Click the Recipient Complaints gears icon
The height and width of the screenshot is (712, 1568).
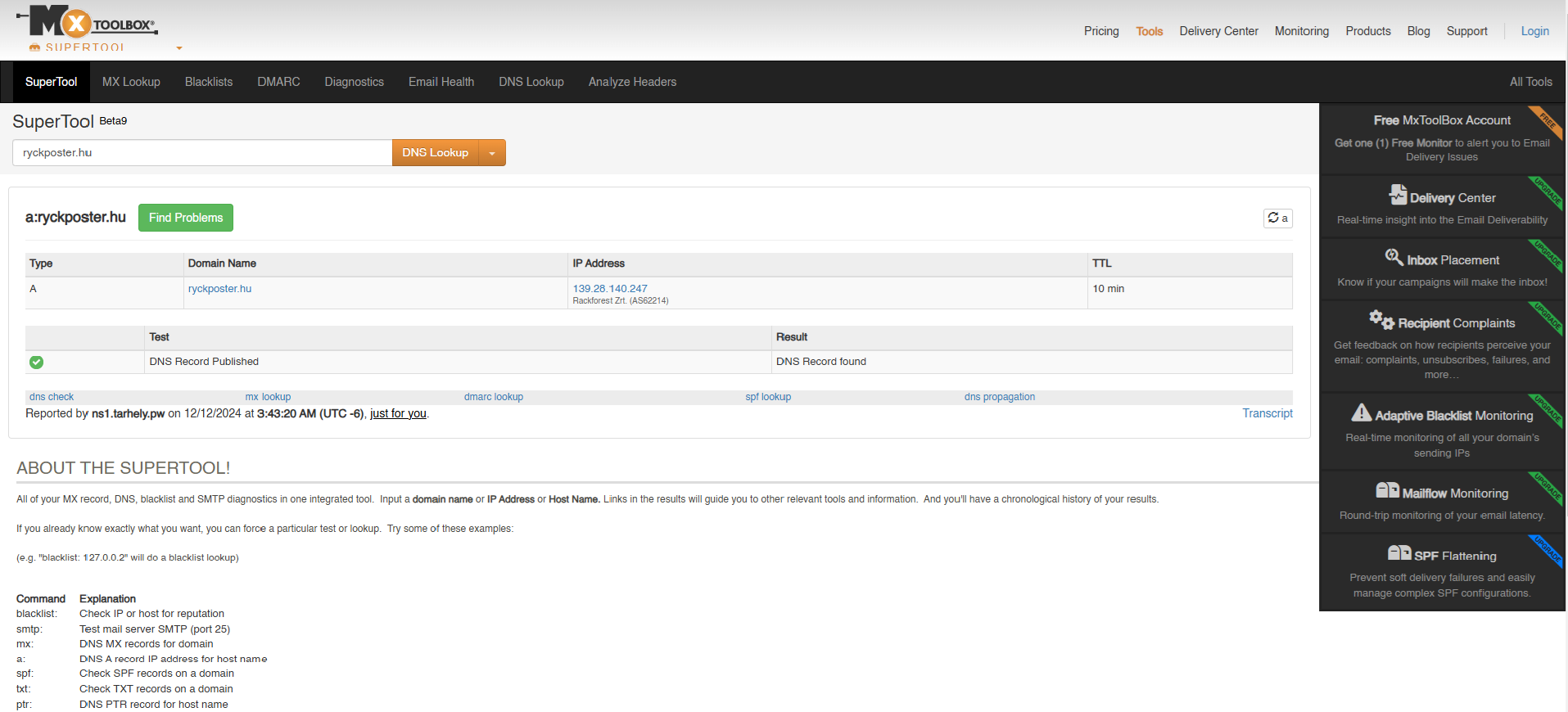[x=1381, y=319]
